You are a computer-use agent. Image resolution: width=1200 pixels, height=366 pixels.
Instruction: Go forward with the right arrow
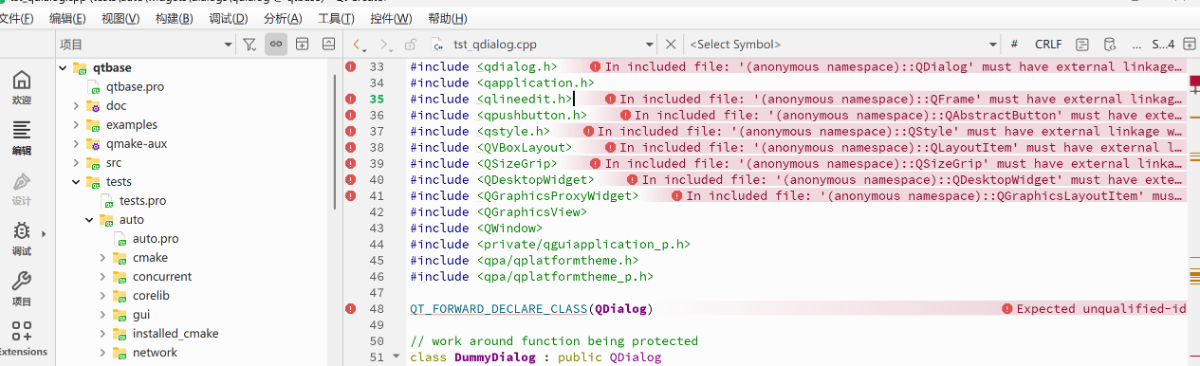385,44
